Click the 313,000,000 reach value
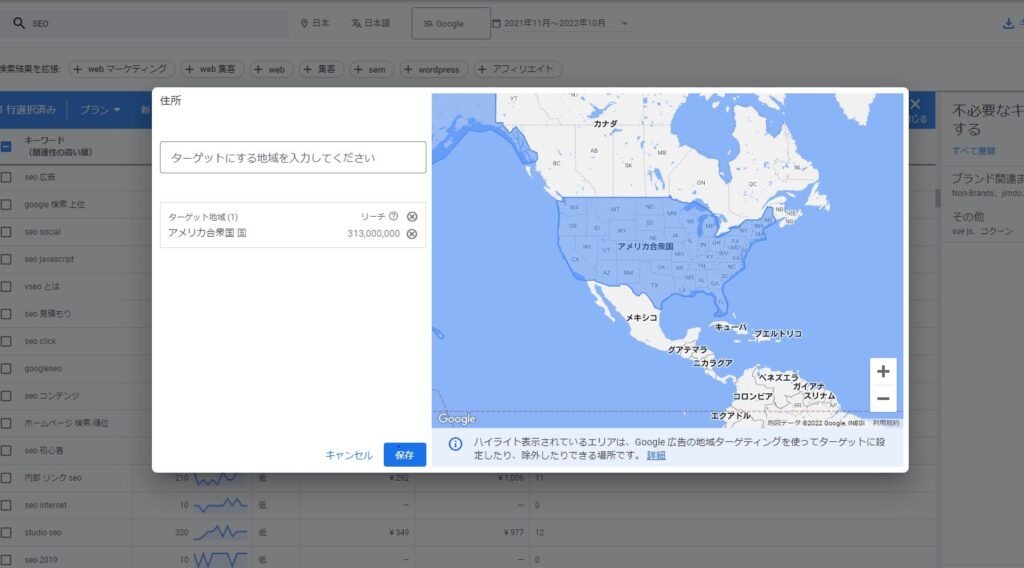The height and width of the screenshot is (568, 1024). tap(374, 234)
